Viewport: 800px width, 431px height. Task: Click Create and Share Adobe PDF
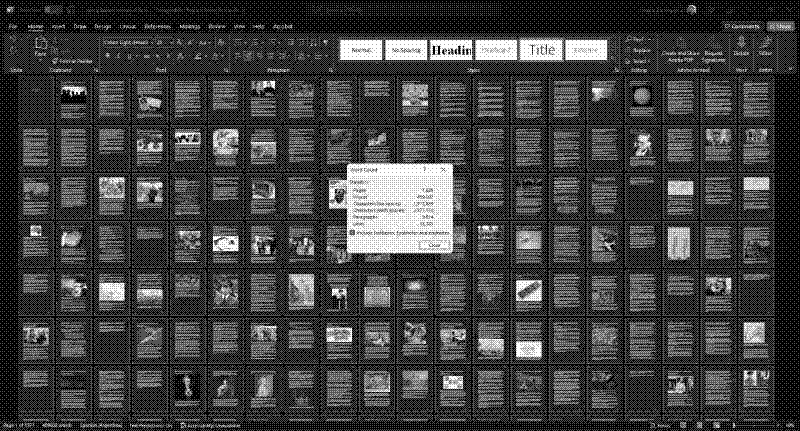681,50
